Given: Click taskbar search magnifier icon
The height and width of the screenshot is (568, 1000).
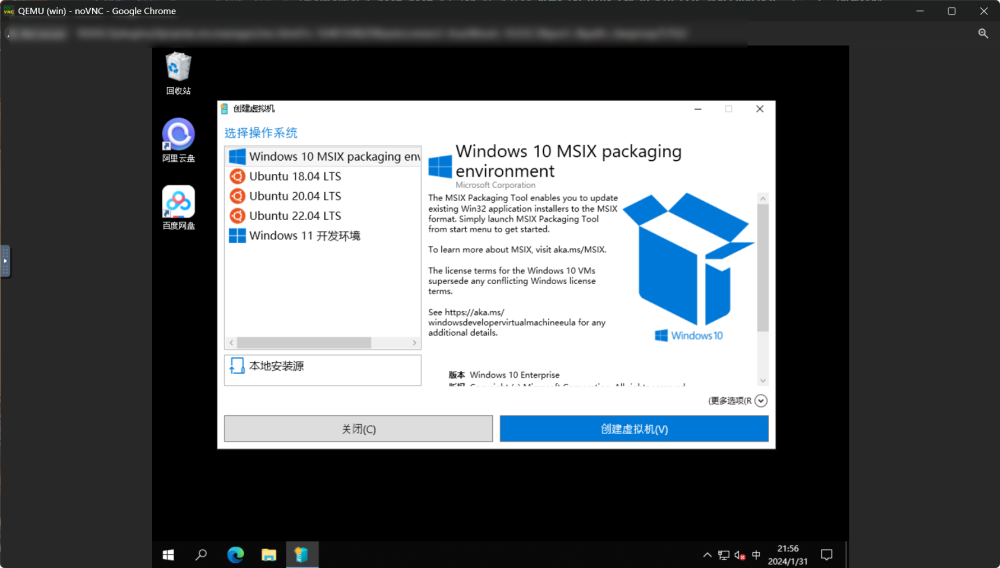Looking at the screenshot, I should click(x=201, y=555).
